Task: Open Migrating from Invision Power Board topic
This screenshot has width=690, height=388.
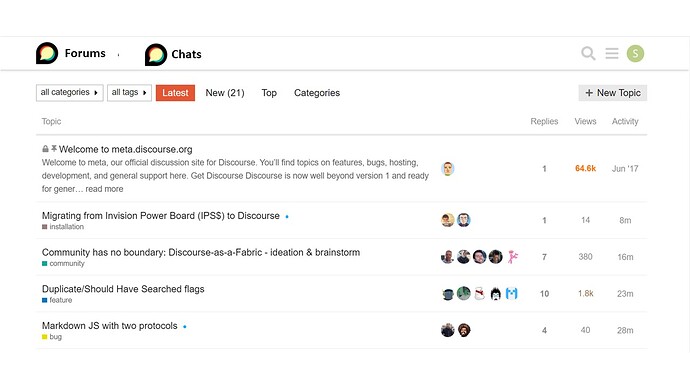Action: [161, 216]
